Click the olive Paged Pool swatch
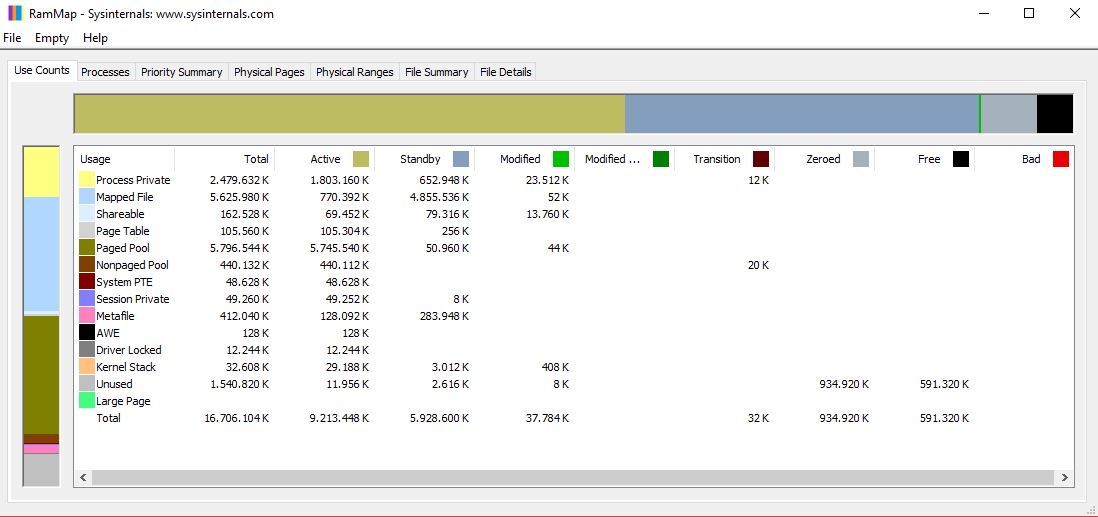Viewport: 1098px width, 517px height. [87, 248]
